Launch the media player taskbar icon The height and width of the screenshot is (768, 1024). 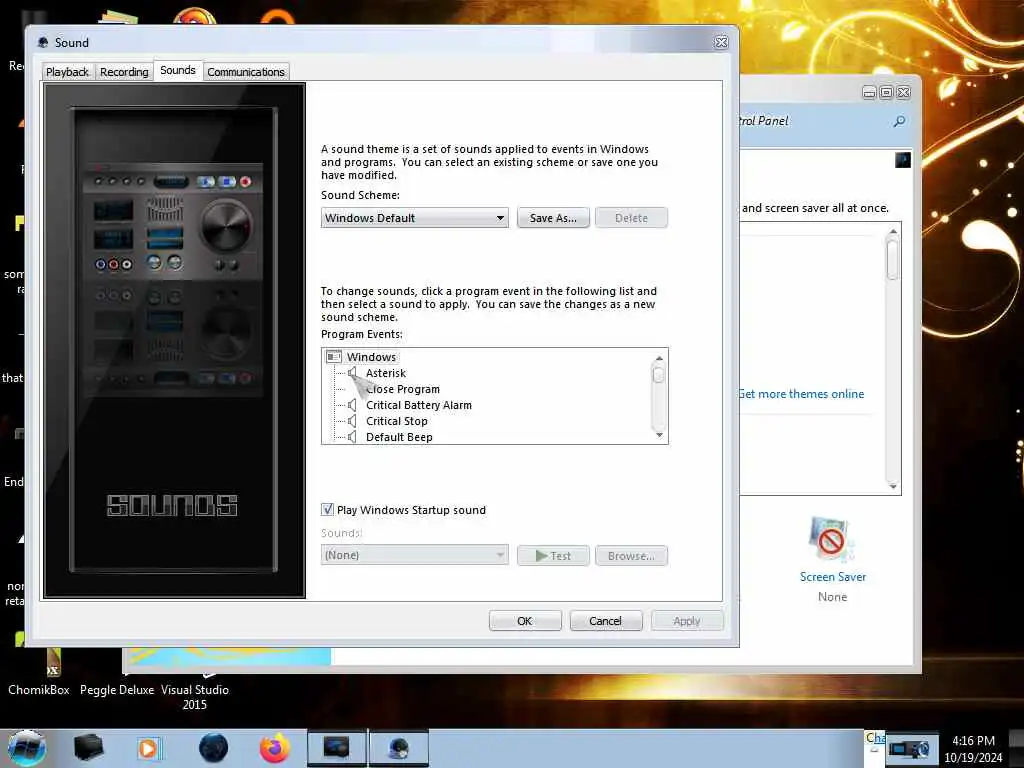tap(148, 748)
